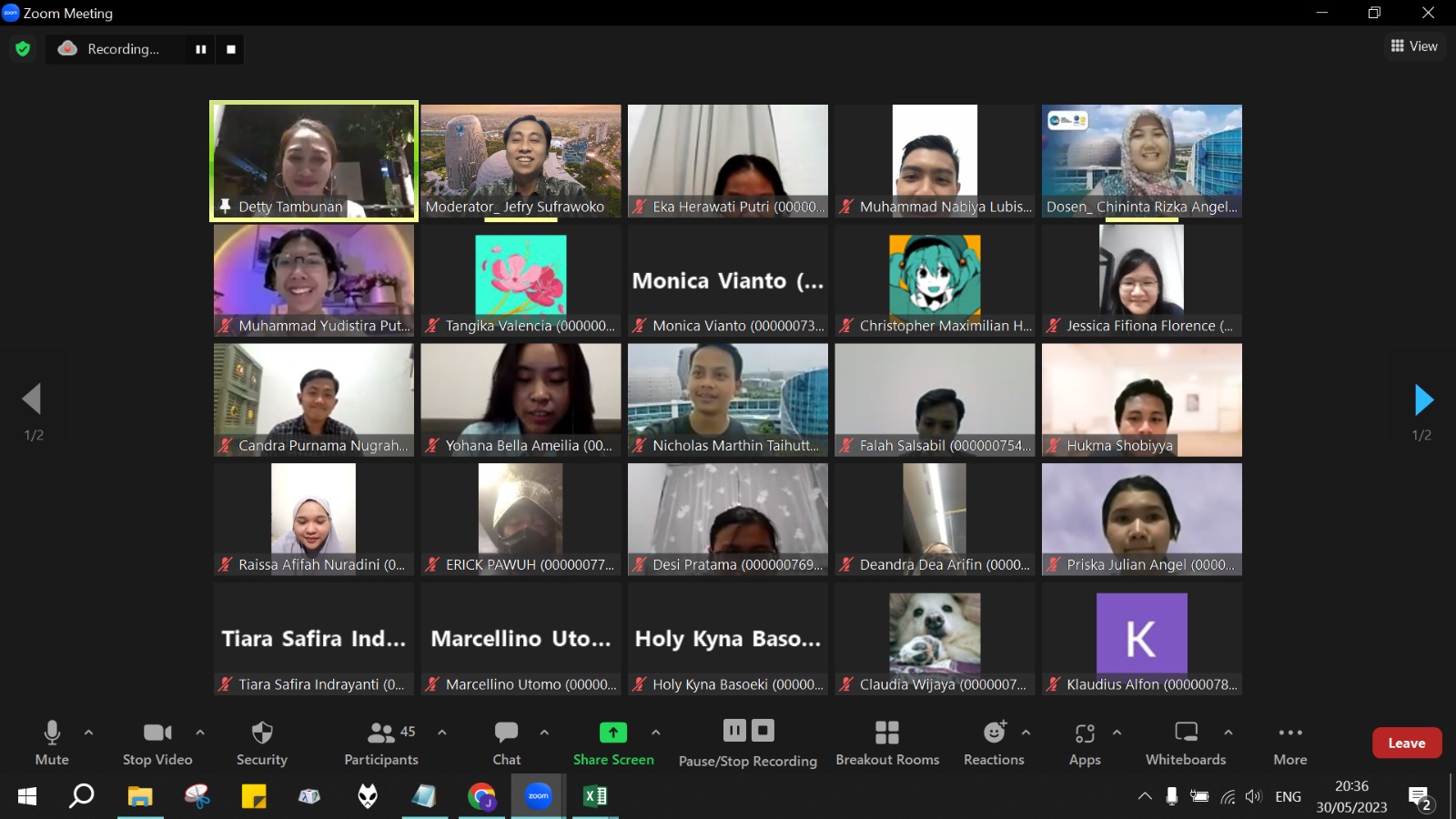1456x819 pixels.
Task: Expand video options arrow beside Stop Video
Action: point(200,732)
